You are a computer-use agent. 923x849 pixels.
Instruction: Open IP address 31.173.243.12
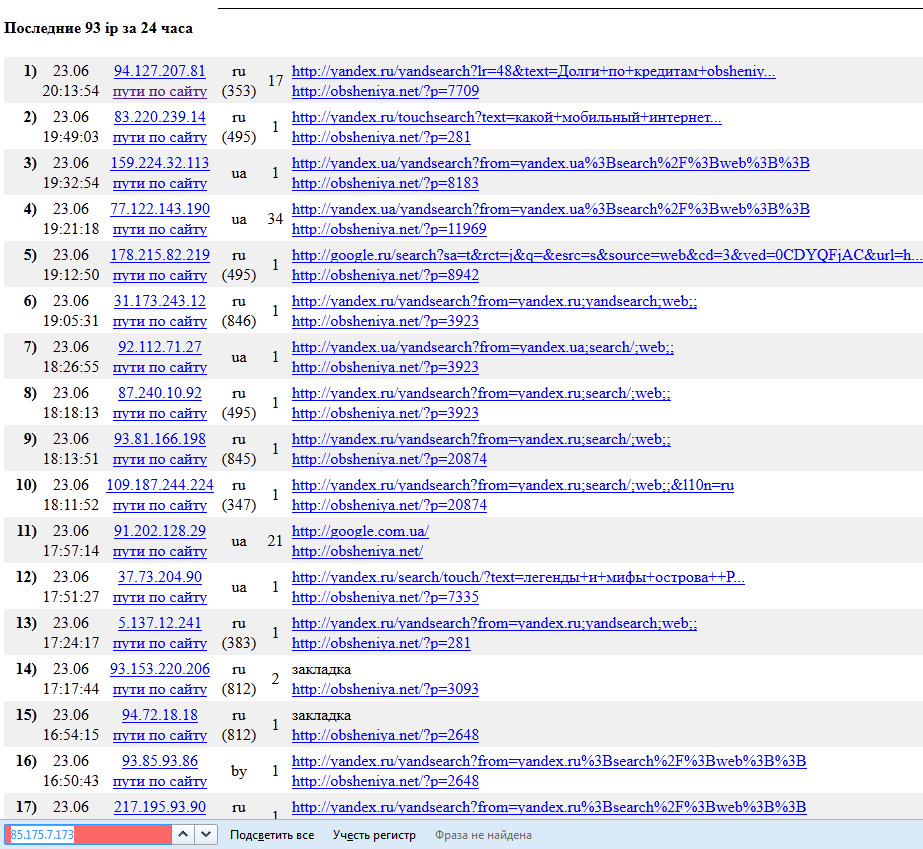[160, 301]
